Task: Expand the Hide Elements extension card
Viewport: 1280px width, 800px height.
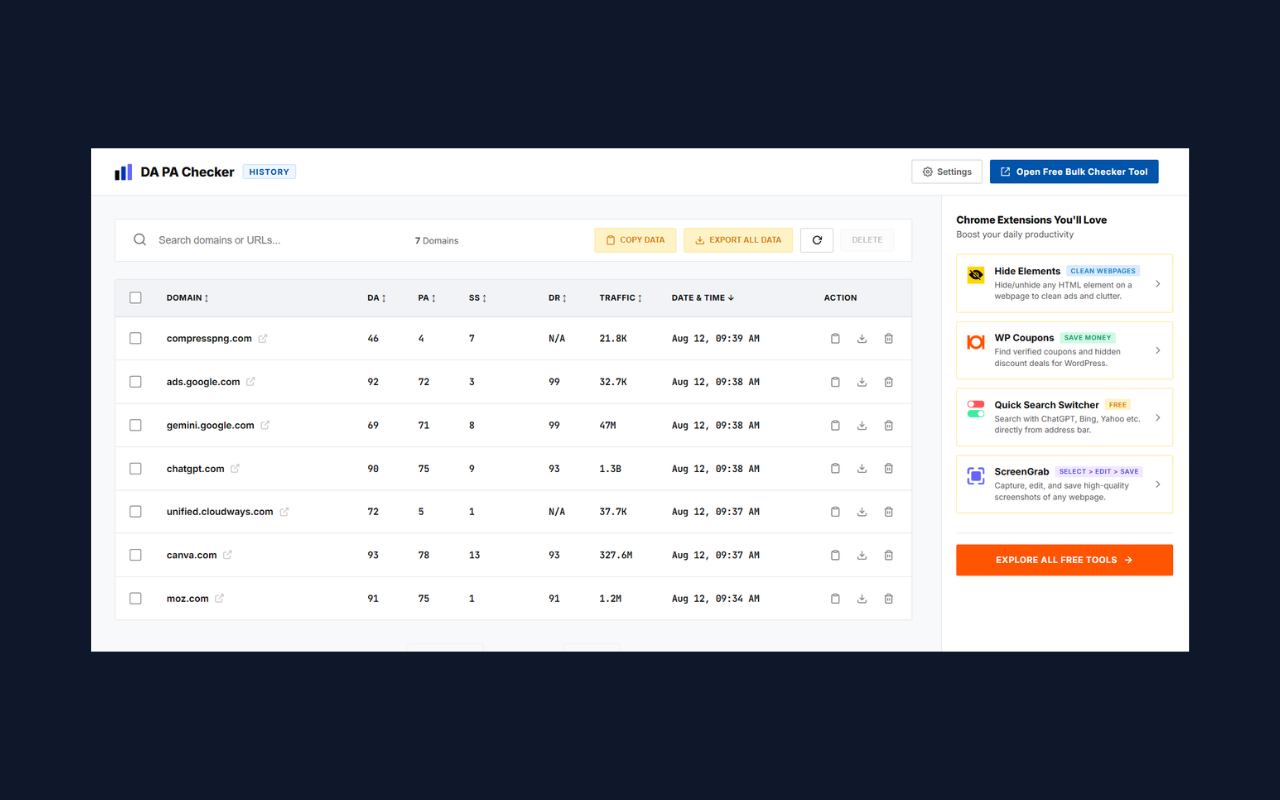Action: 1064,284
